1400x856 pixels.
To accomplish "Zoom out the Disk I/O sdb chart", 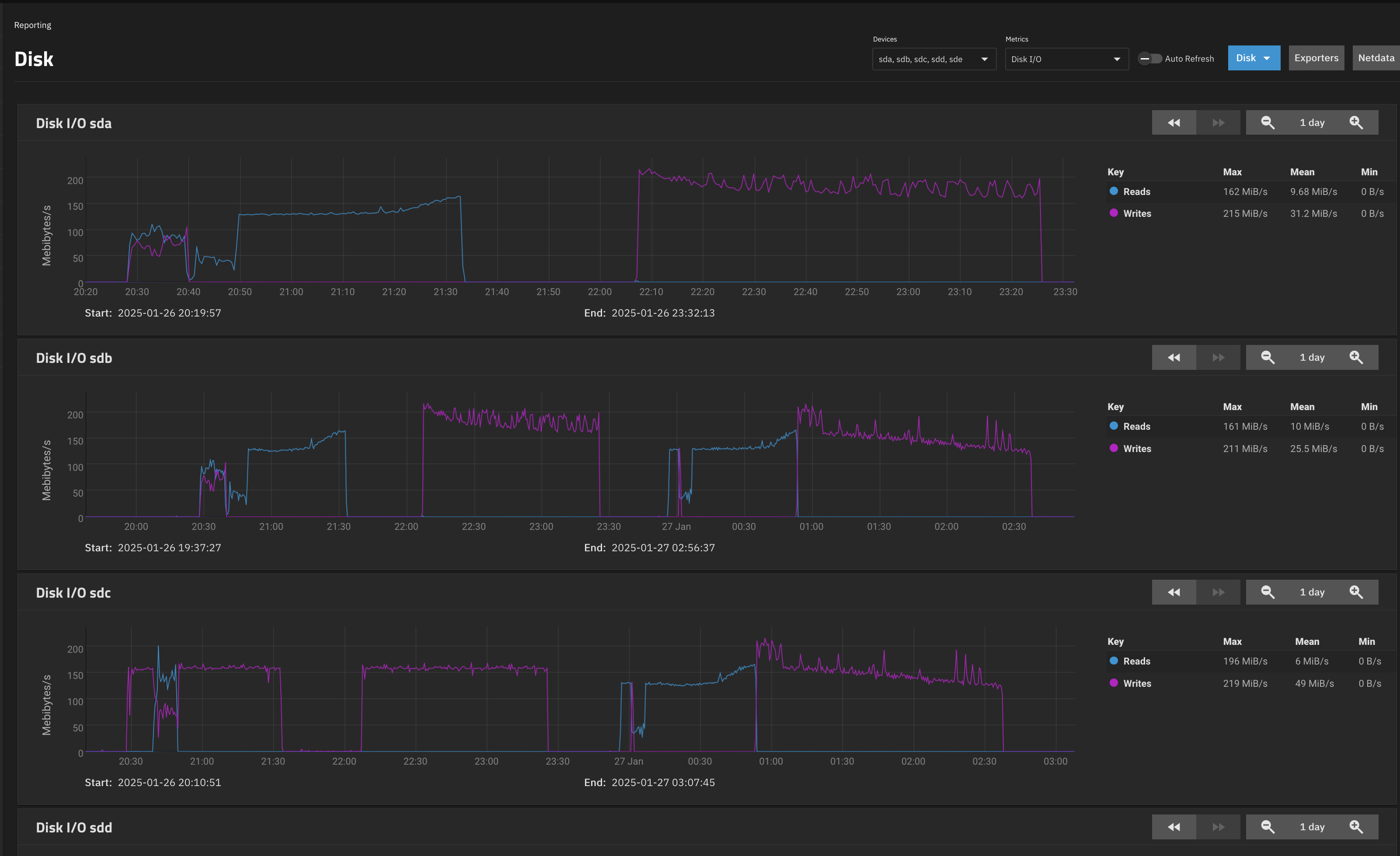I will tap(1267, 357).
